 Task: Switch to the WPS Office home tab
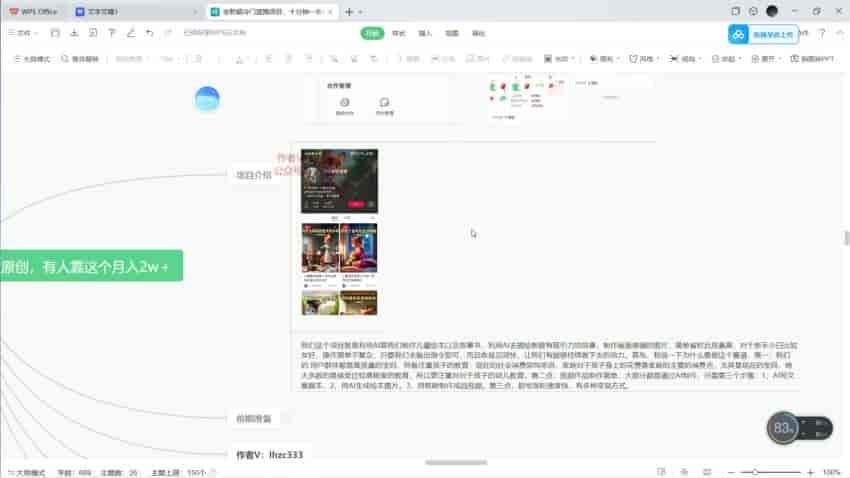(34, 11)
